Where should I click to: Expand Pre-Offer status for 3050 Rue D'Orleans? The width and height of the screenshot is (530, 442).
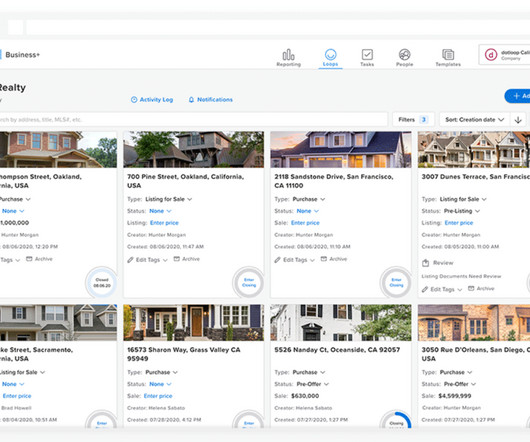(x=460, y=384)
